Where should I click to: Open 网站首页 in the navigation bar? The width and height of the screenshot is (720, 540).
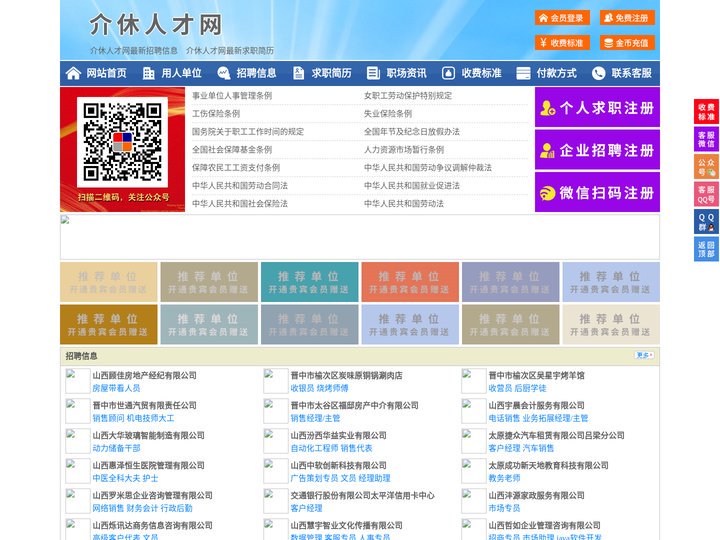click(x=107, y=73)
